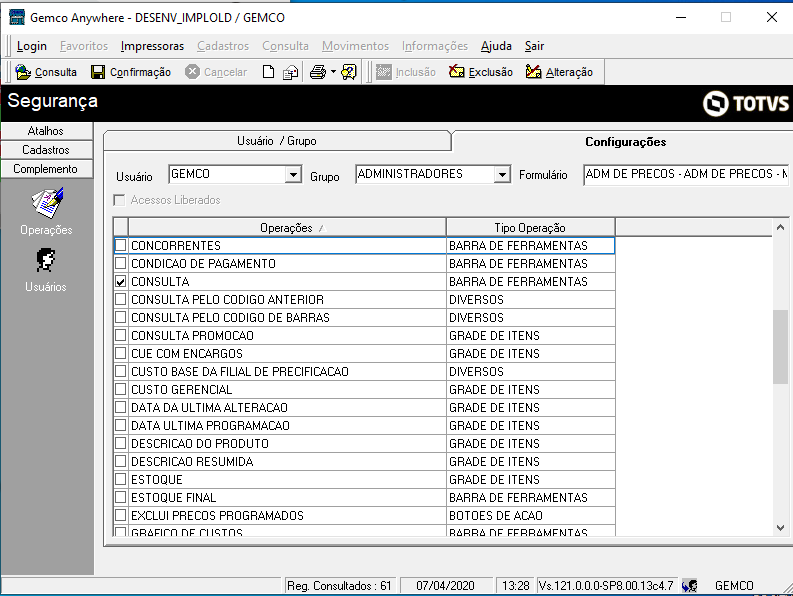Click the 07/04/2020 date in status bar
Image resolution: width=793 pixels, height=596 pixels.
[x=446, y=586]
